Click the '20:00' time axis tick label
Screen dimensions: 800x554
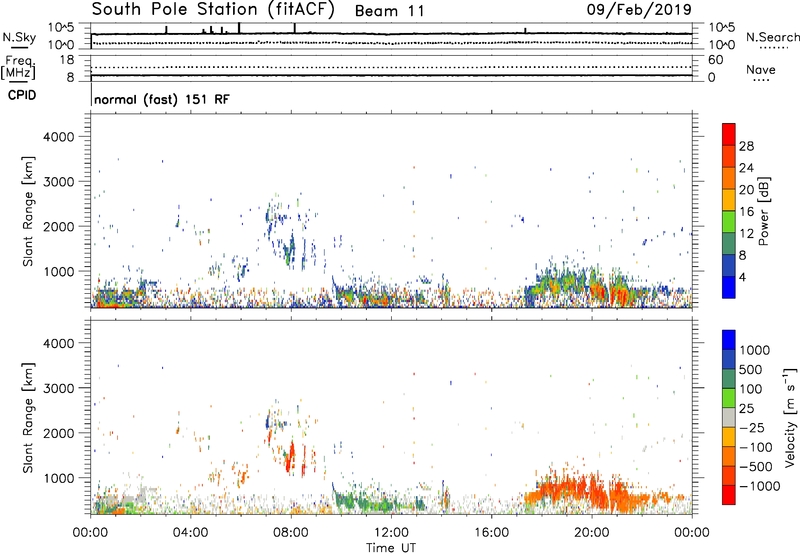pyautogui.click(x=592, y=533)
